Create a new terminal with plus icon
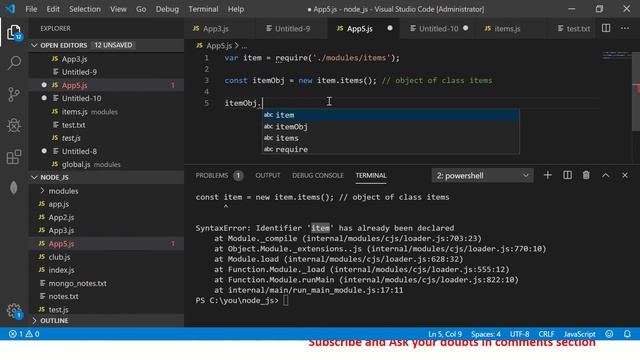The height and width of the screenshot is (360, 640). pyautogui.click(x=548, y=175)
